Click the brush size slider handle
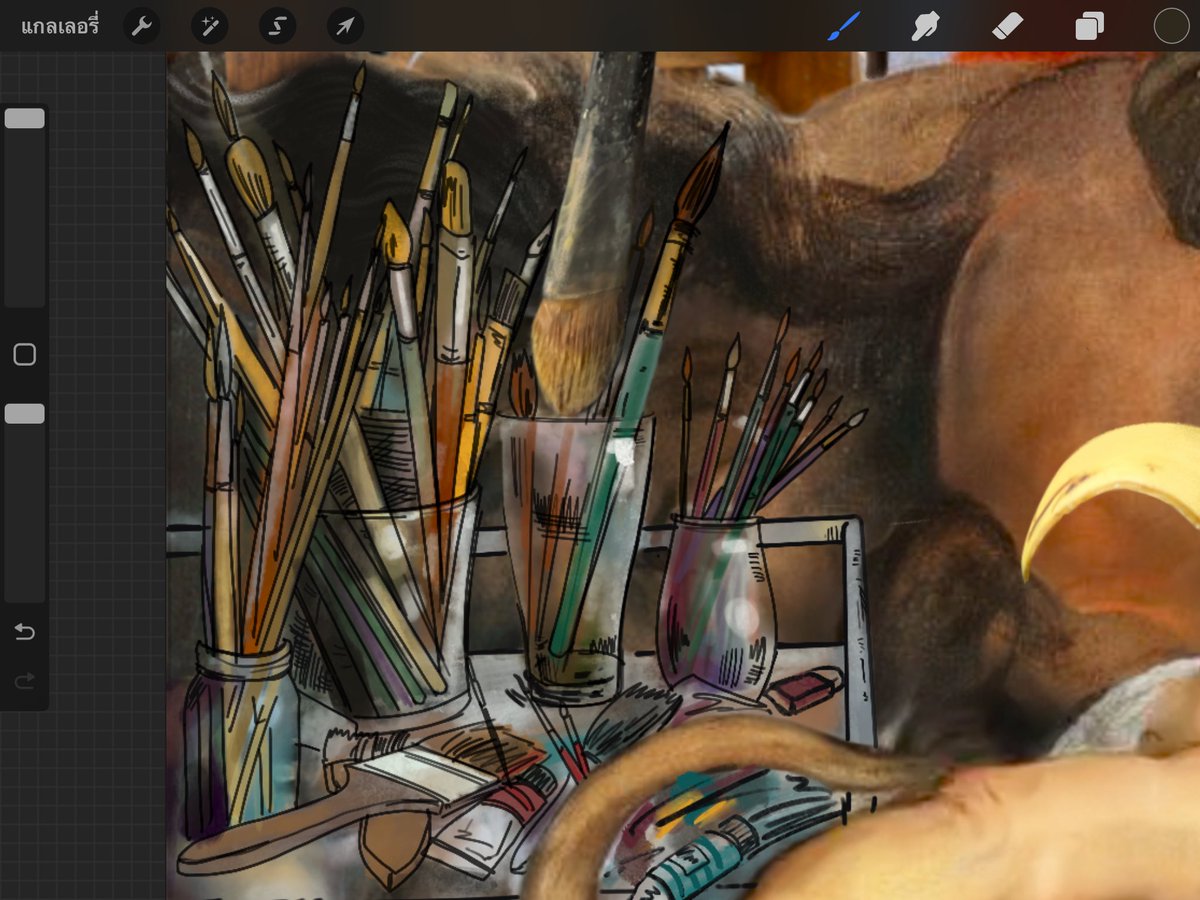Screen dimensions: 1200x900 (24, 118)
